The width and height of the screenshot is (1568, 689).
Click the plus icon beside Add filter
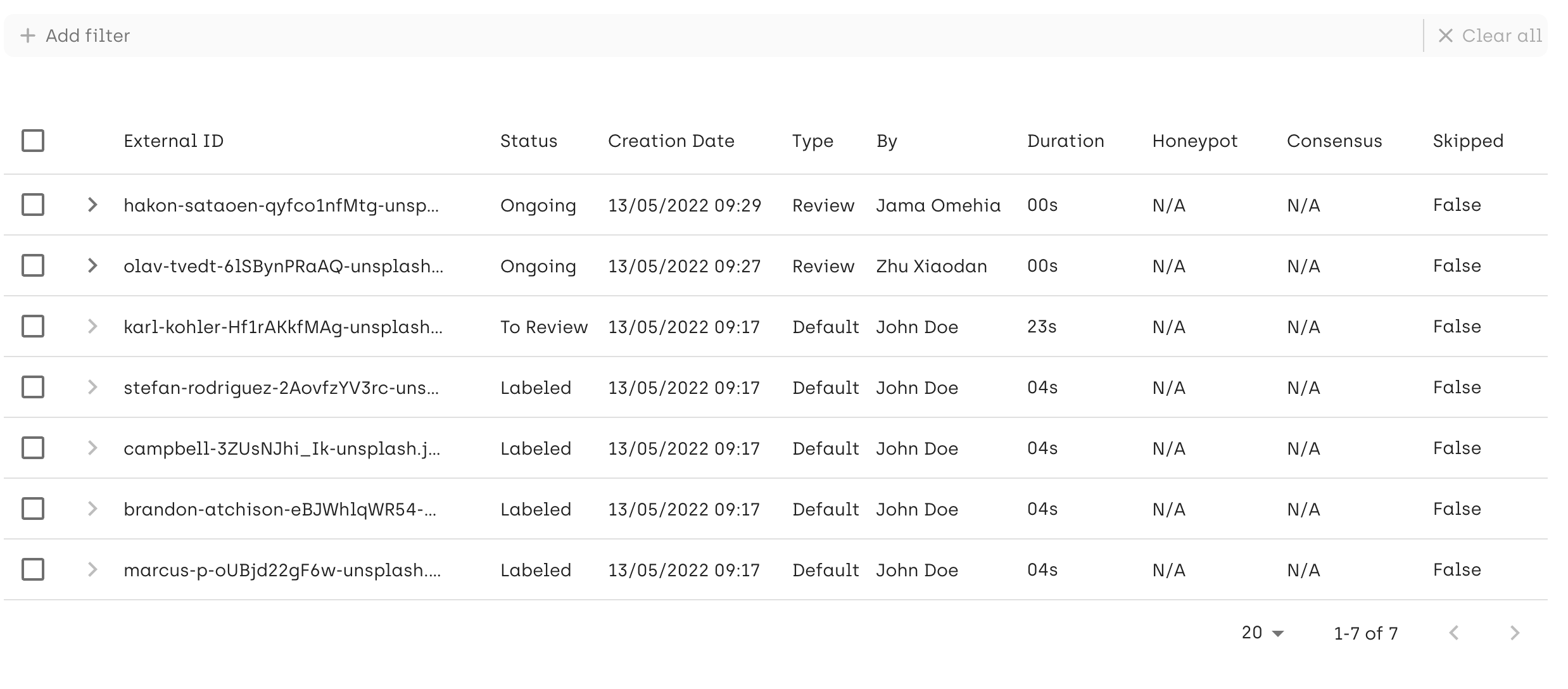pyautogui.click(x=27, y=35)
